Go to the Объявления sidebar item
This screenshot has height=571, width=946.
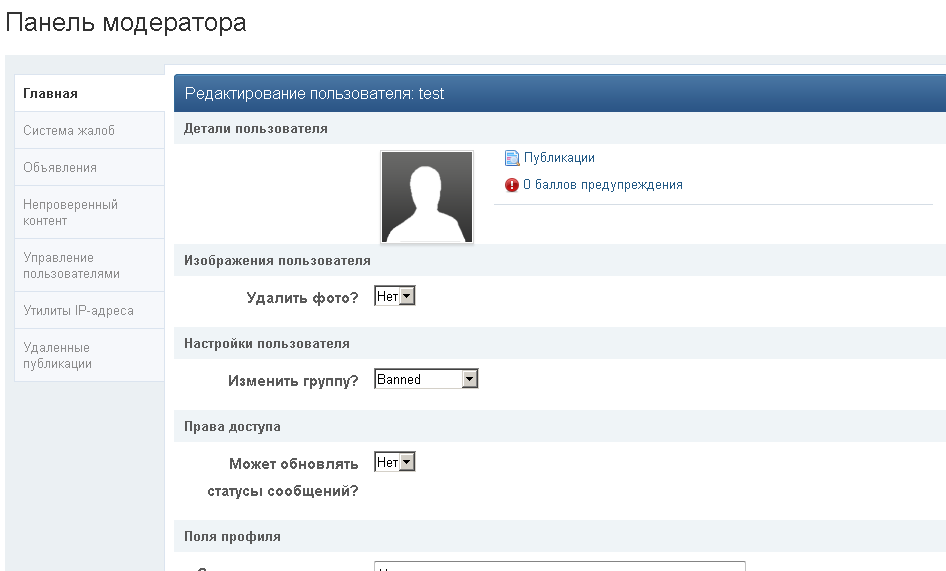pyautogui.click(x=60, y=168)
